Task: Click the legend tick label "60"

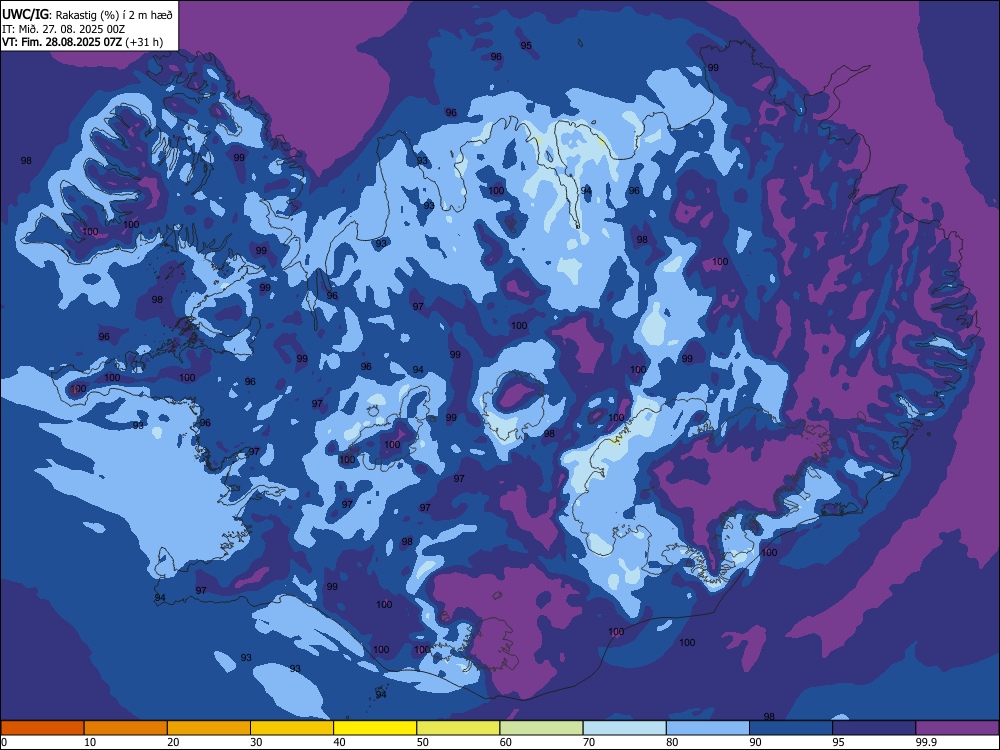Action: click(506, 742)
